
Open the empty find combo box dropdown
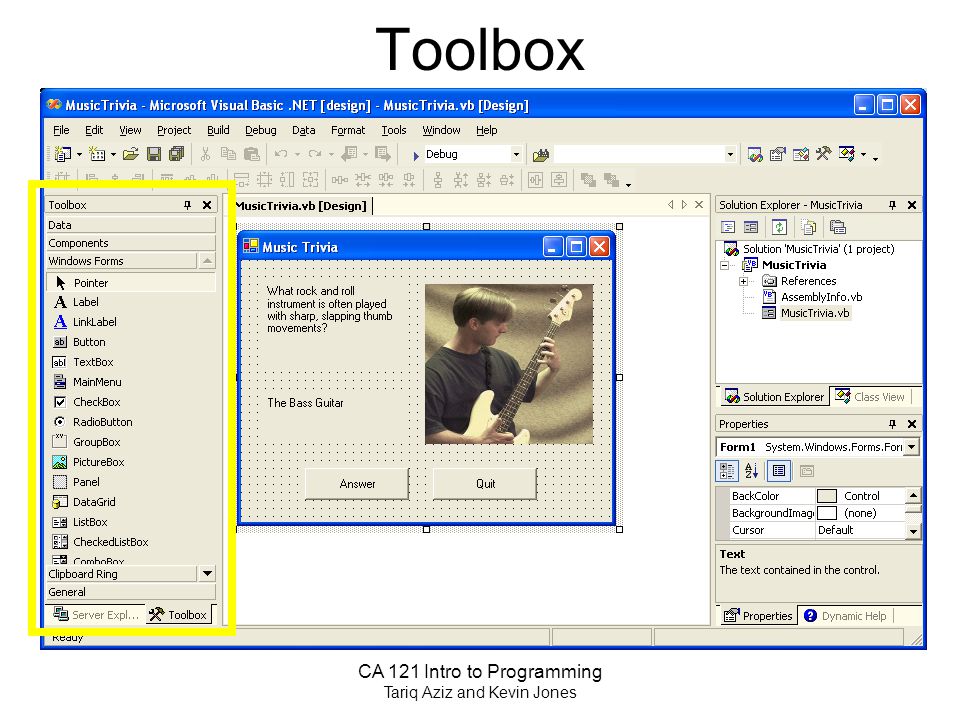pos(730,154)
